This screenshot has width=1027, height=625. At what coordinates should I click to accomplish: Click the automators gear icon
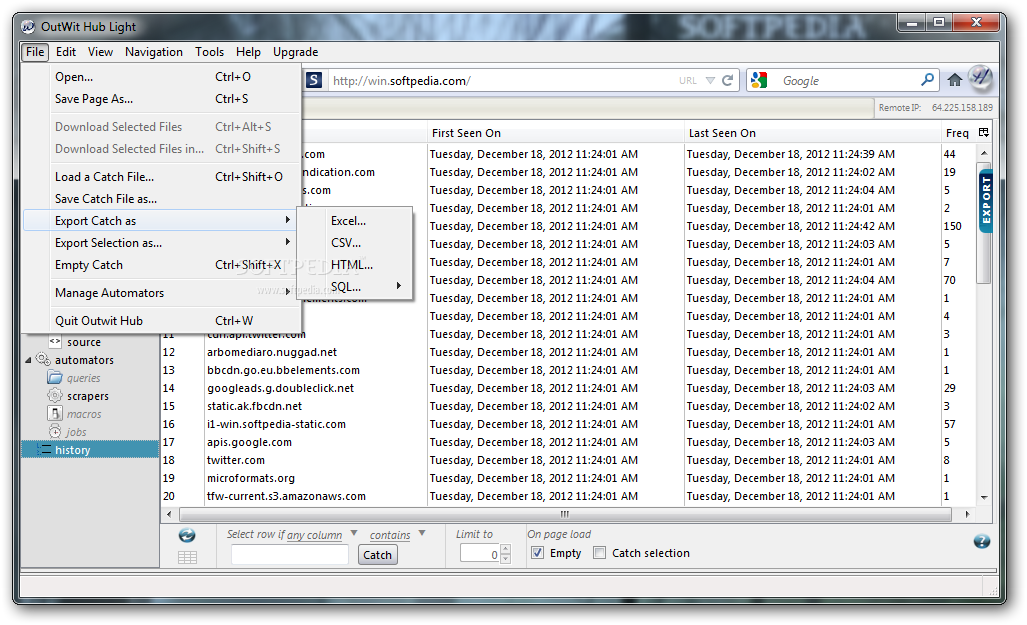coord(43,359)
